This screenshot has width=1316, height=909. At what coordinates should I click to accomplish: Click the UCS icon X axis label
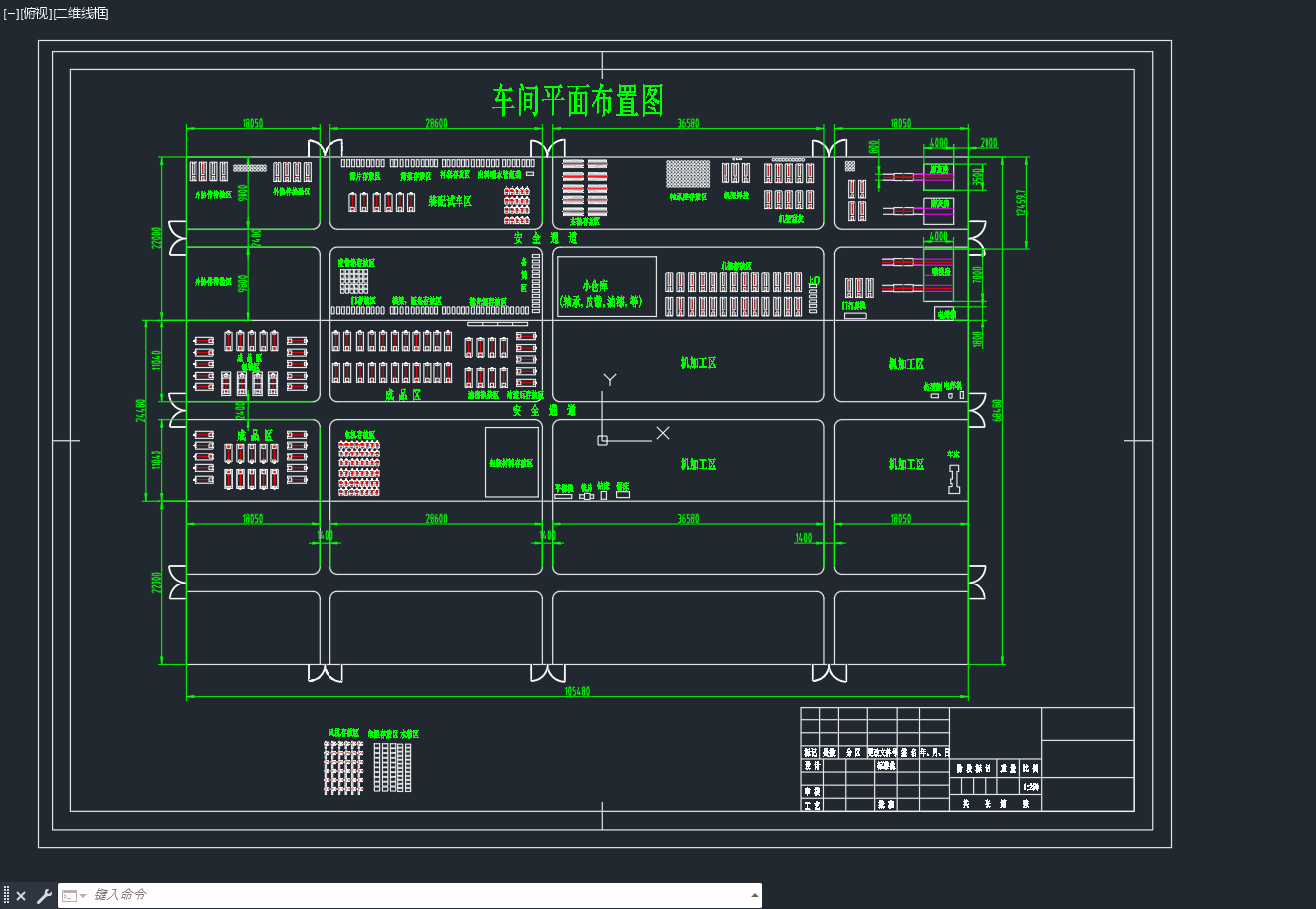pyautogui.click(x=663, y=433)
